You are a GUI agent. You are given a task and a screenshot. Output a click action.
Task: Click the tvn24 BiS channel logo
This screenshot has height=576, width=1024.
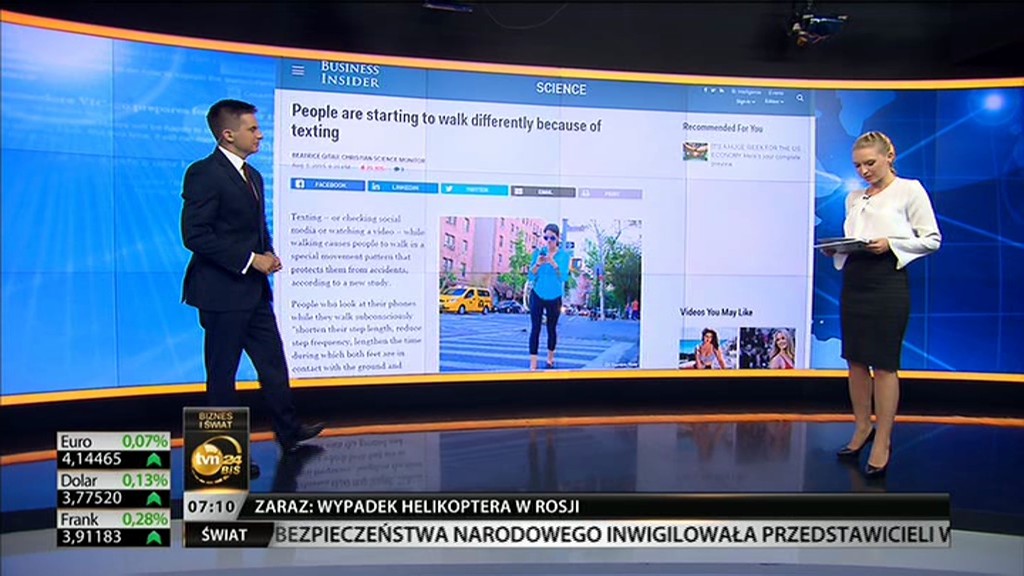tap(216, 460)
